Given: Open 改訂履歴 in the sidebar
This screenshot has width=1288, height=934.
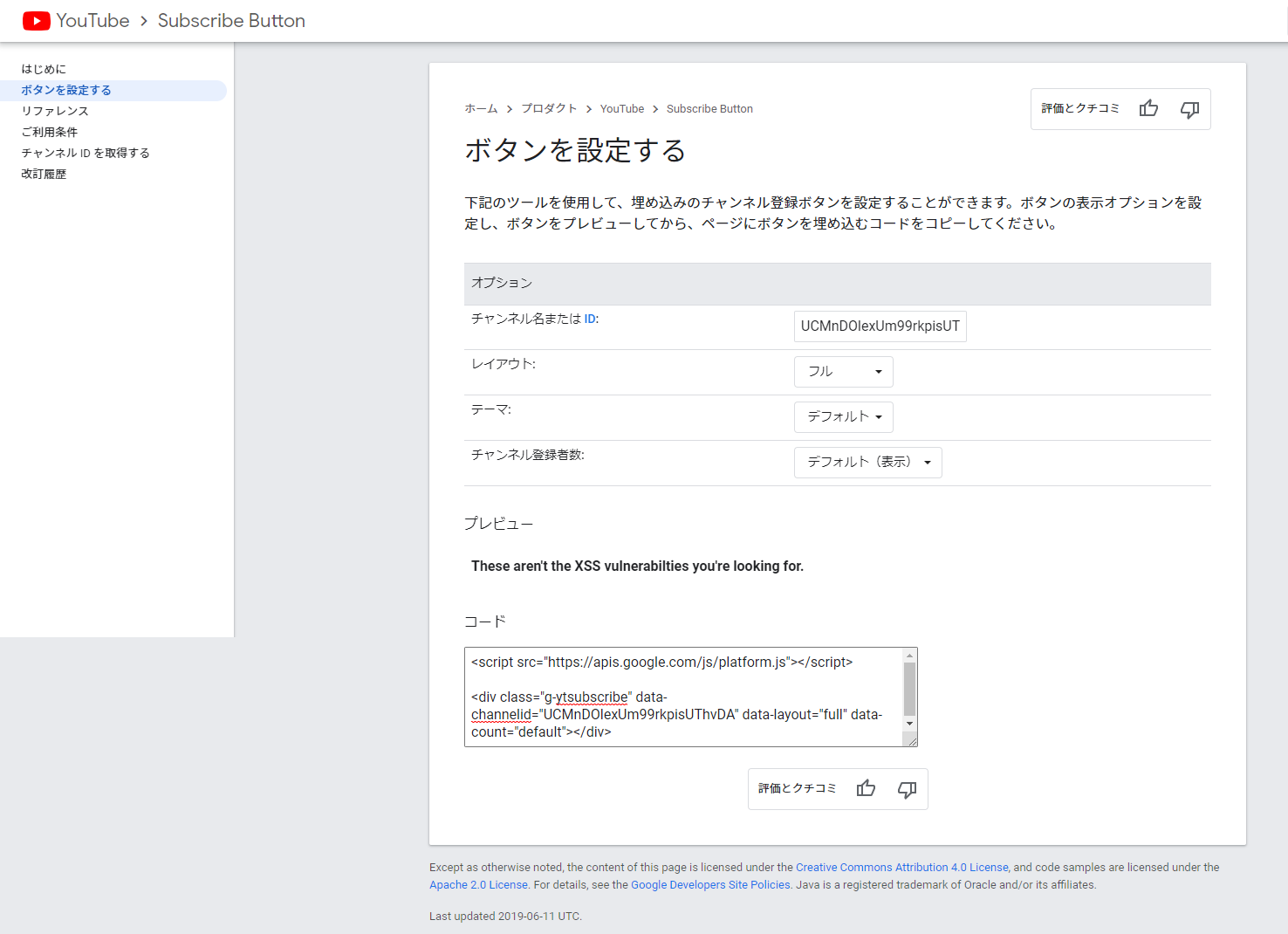Looking at the screenshot, I should click(x=44, y=174).
